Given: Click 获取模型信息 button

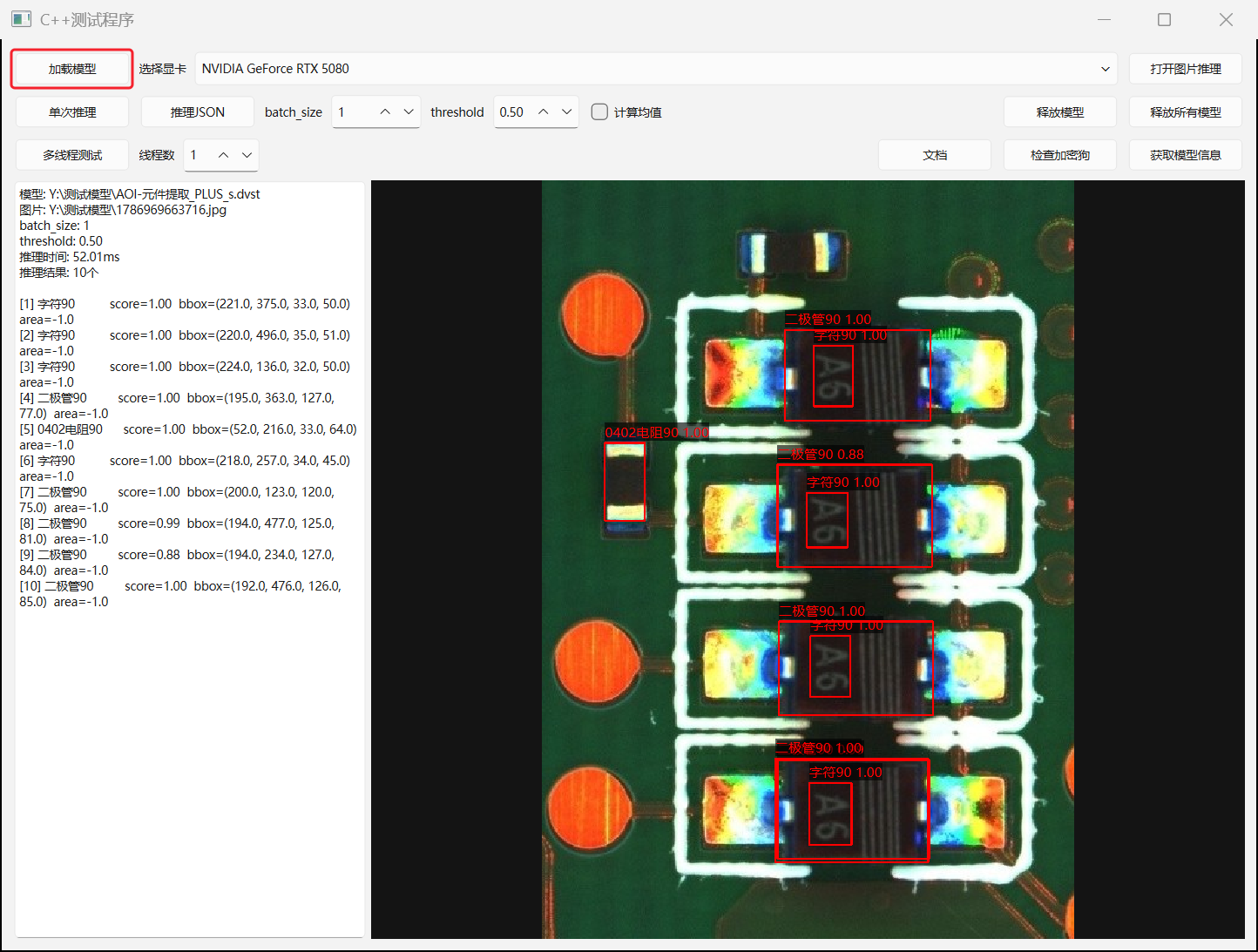Looking at the screenshot, I should 1185,155.
